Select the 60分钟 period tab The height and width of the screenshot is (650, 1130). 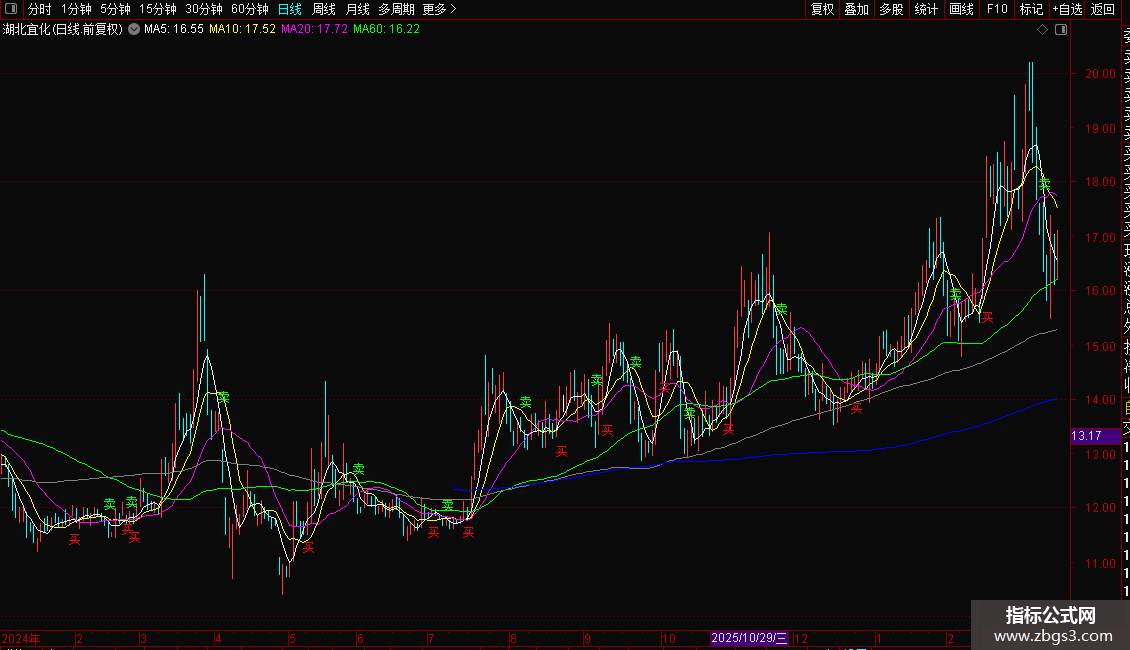pos(249,9)
